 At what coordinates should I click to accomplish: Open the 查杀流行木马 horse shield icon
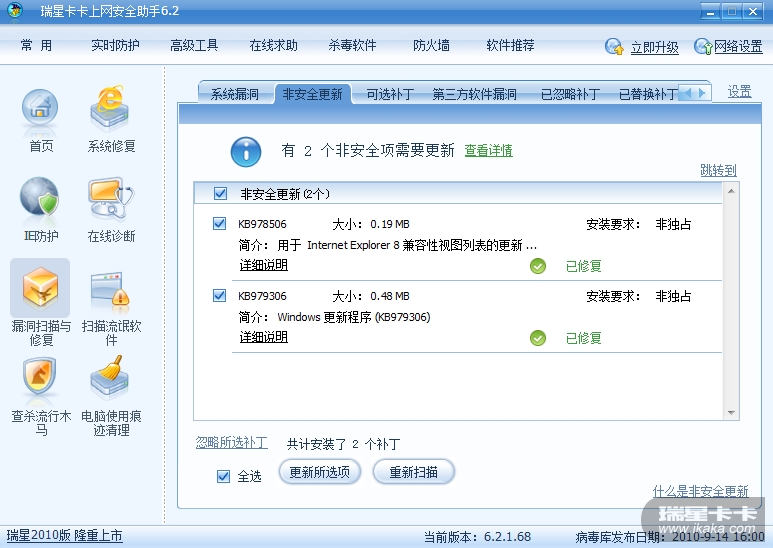pos(40,377)
